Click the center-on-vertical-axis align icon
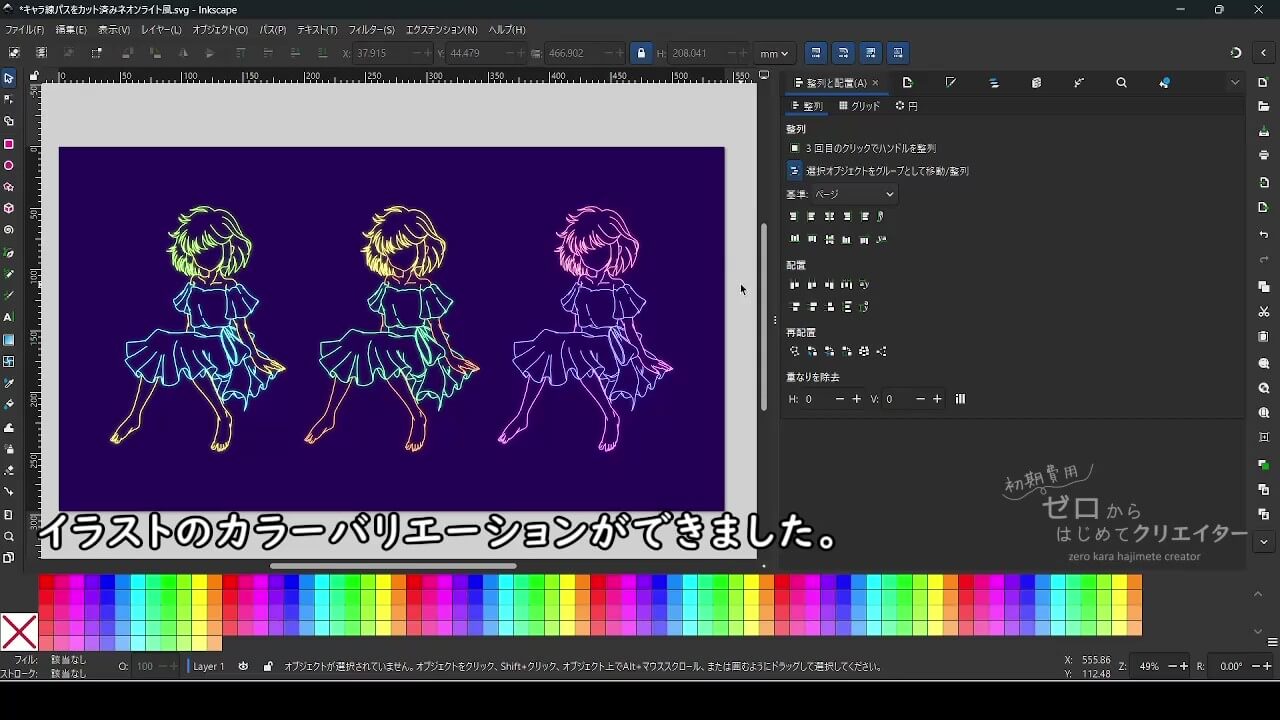The width and height of the screenshot is (1280, 720). [x=829, y=216]
